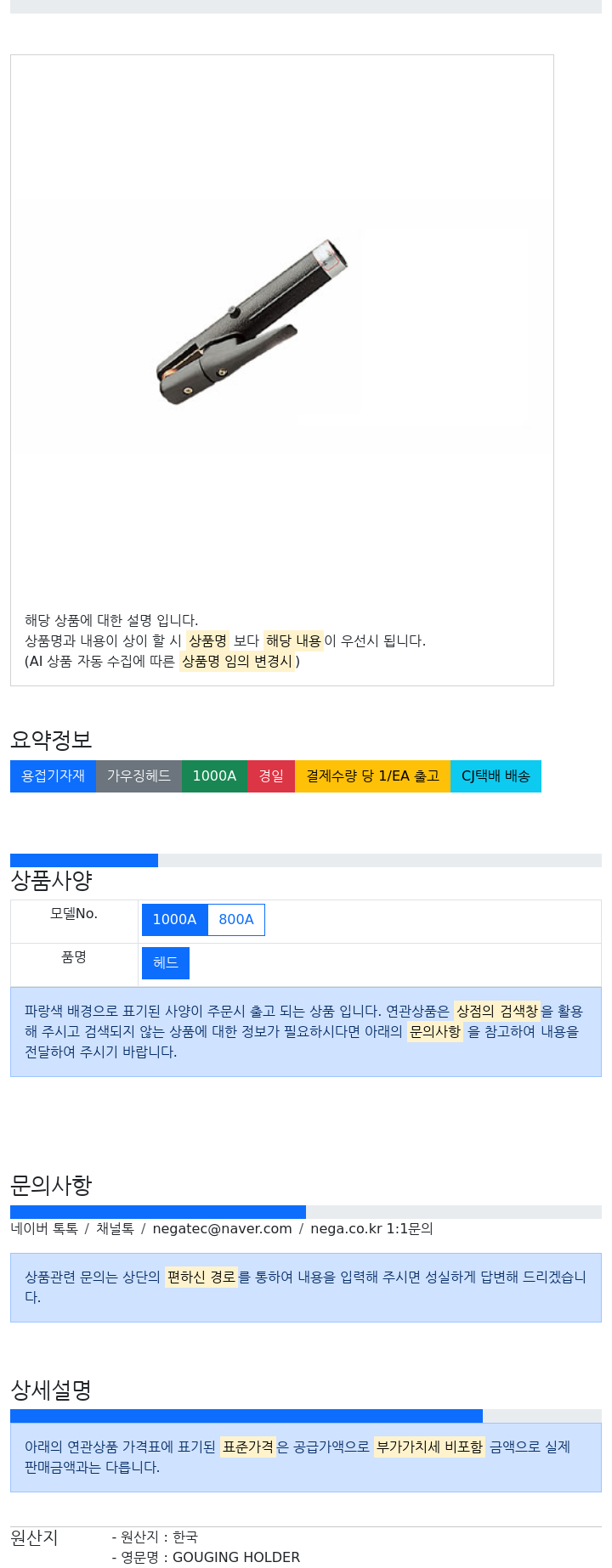Click the 상세설명 blue progress bar

click(246, 1416)
